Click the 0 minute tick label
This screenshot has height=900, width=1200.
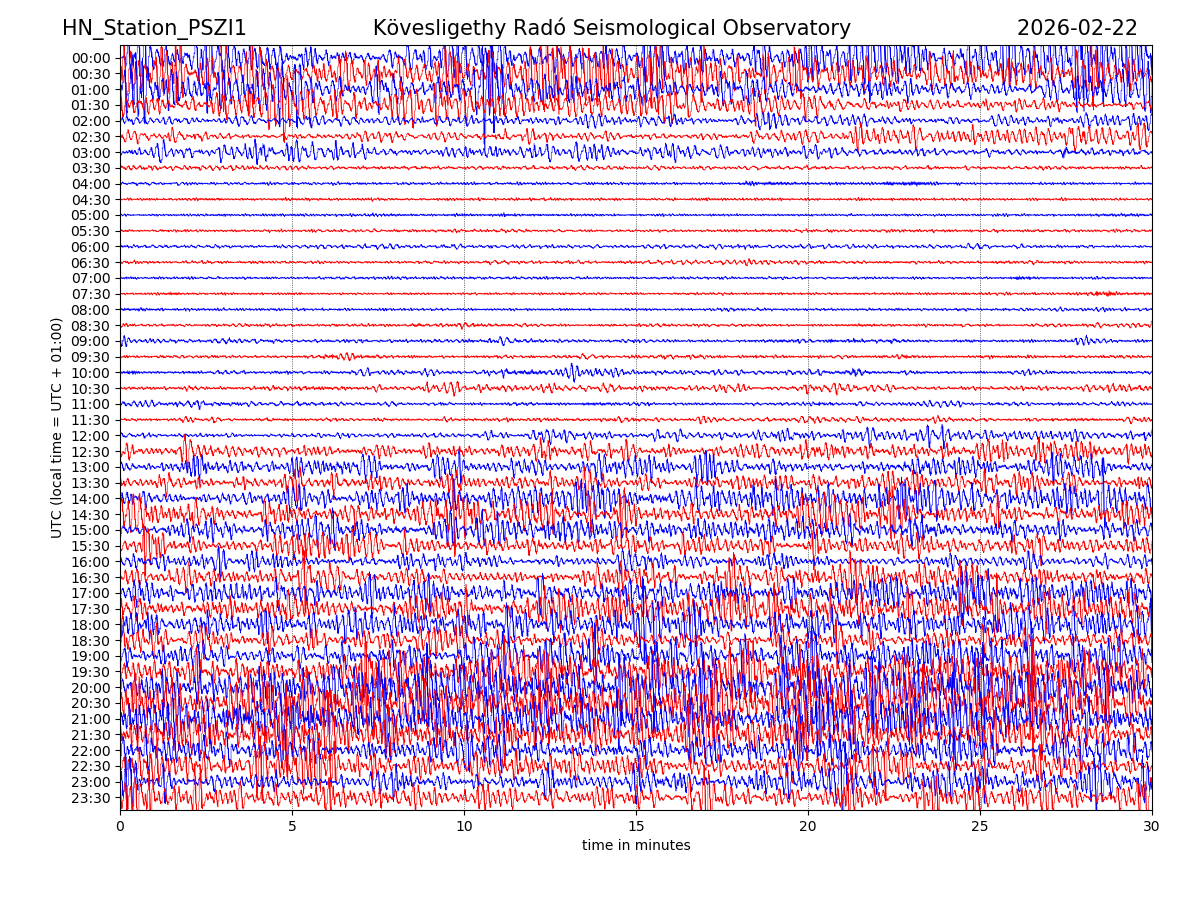click(x=121, y=827)
